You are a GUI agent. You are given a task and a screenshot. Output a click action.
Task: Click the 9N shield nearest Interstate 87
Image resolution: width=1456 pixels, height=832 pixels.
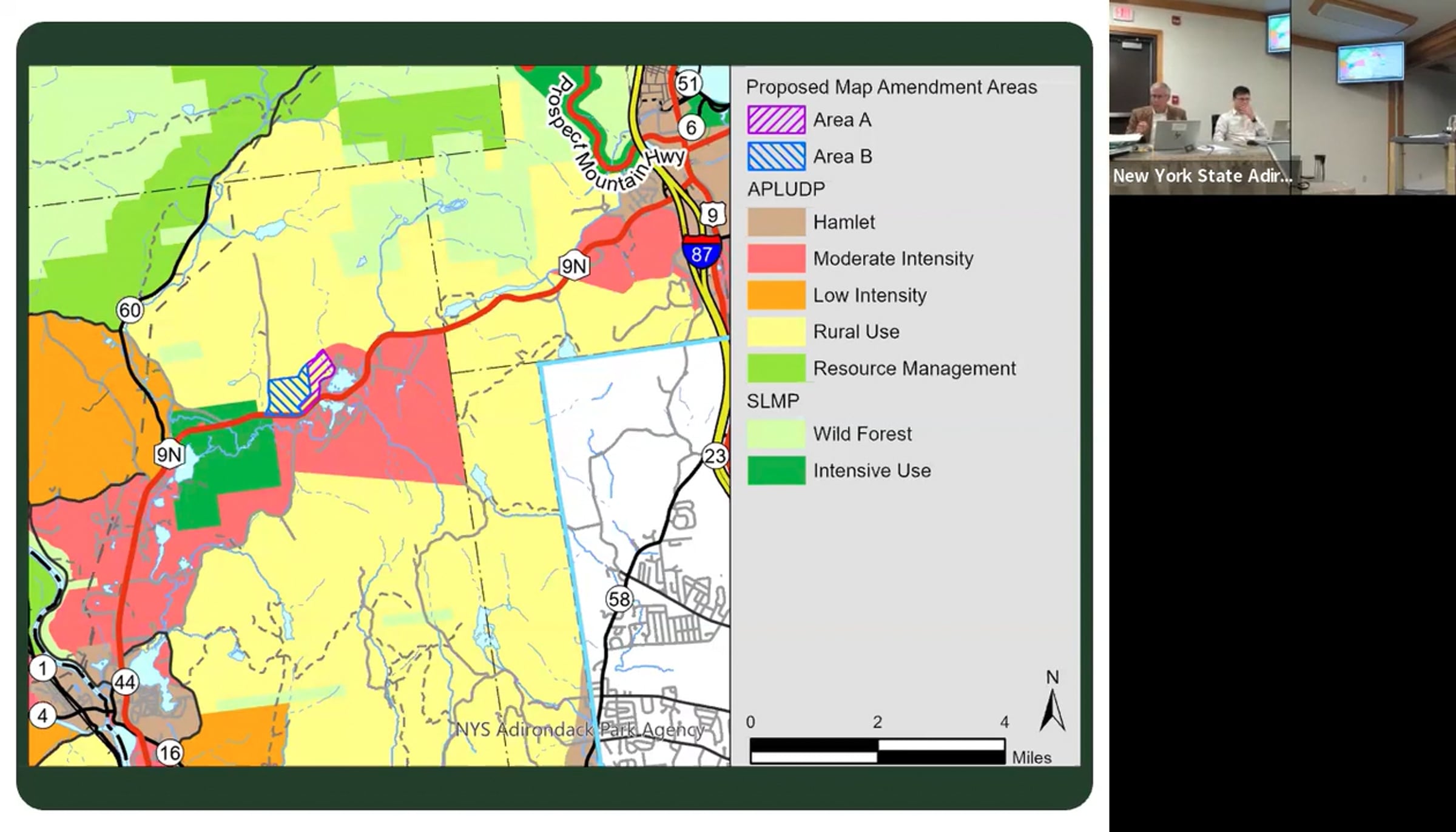click(x=573, y=266)
